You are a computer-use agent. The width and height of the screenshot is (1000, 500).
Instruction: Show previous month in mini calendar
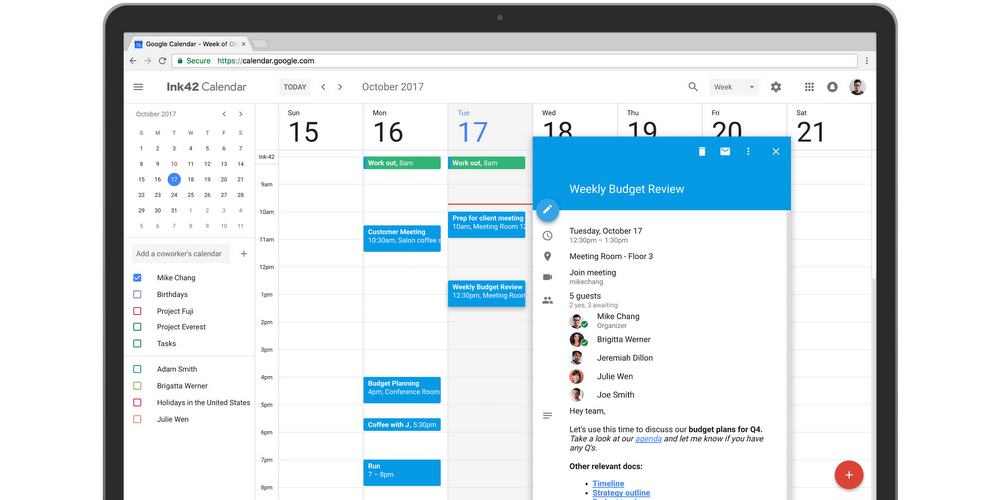point(224,114)
